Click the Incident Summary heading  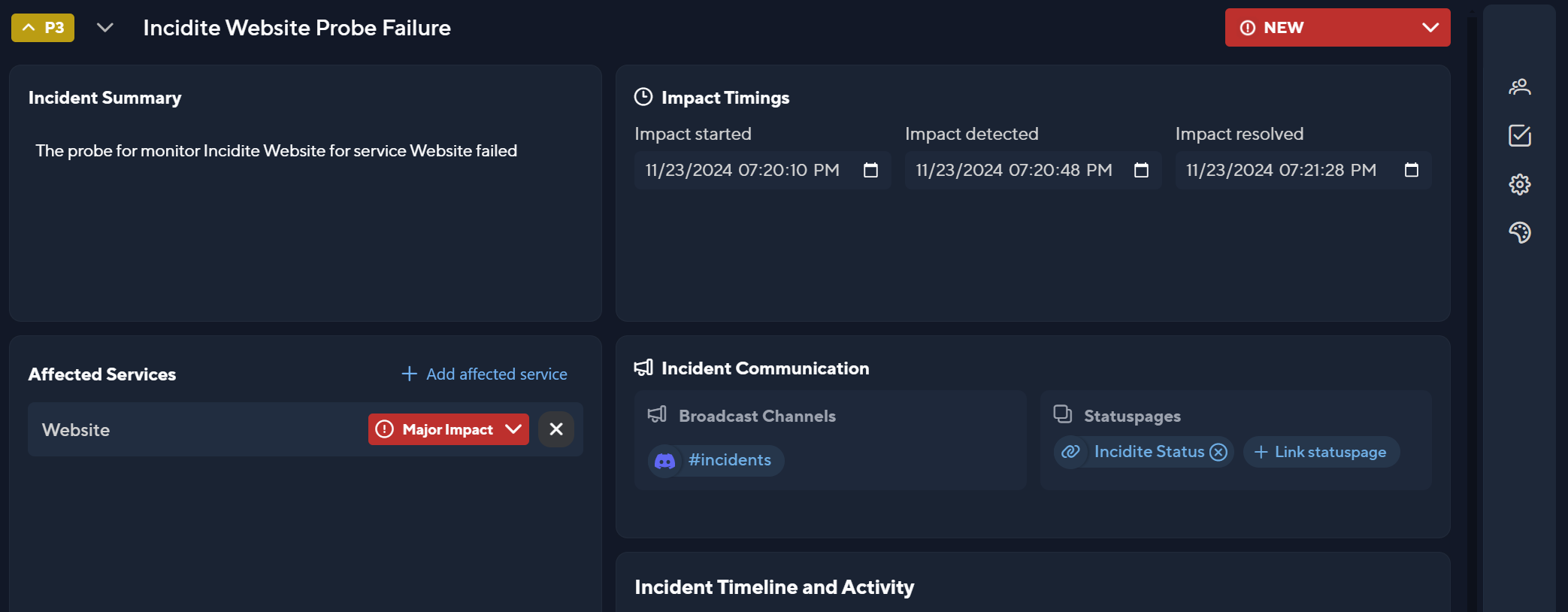click(104, 98)
